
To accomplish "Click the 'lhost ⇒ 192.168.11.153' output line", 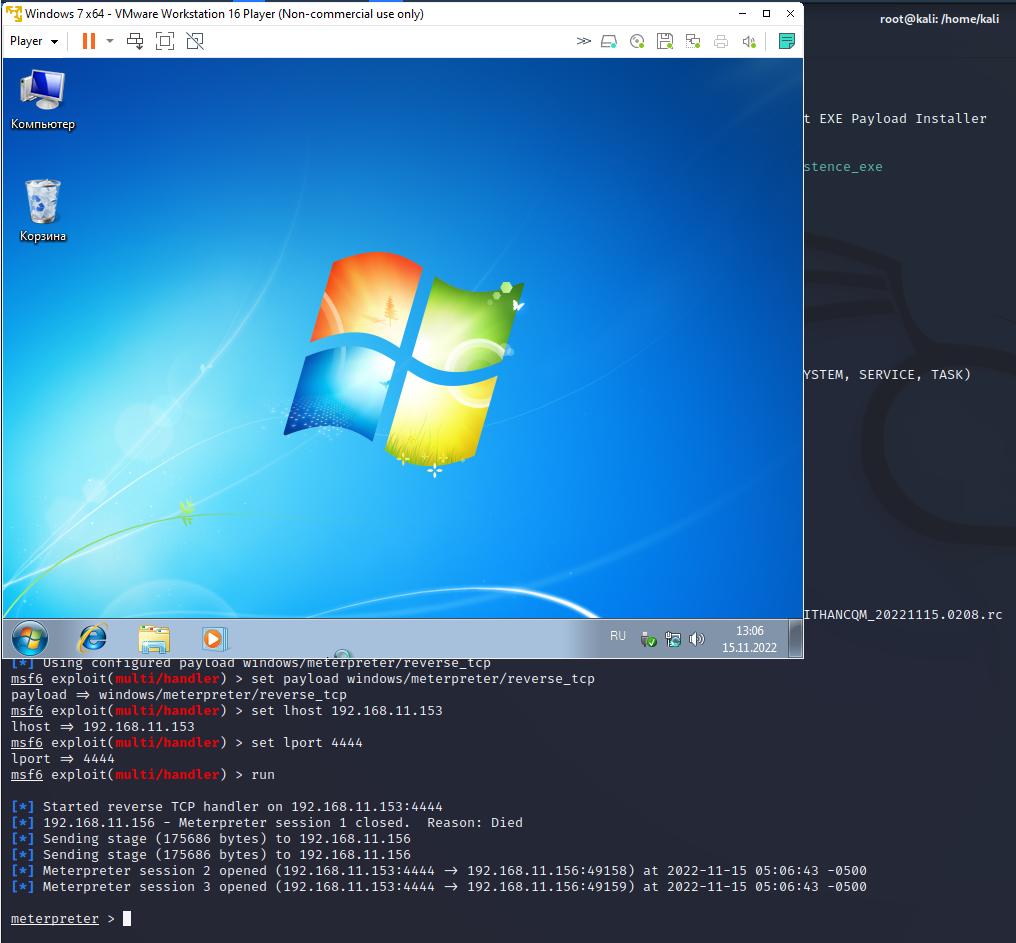I will 102,727.
